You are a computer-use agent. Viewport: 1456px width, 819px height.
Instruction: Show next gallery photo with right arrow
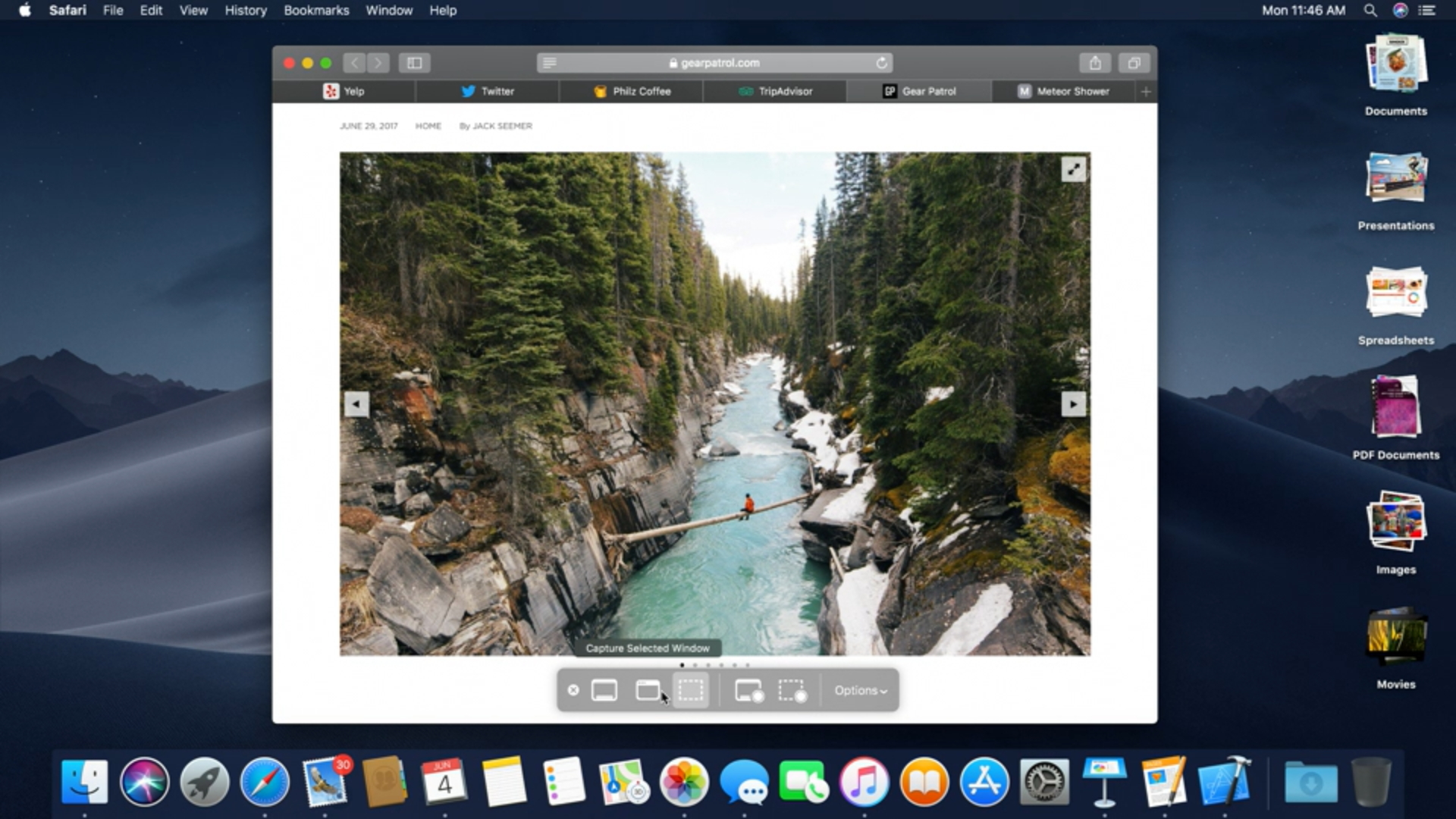[1073, 404]
